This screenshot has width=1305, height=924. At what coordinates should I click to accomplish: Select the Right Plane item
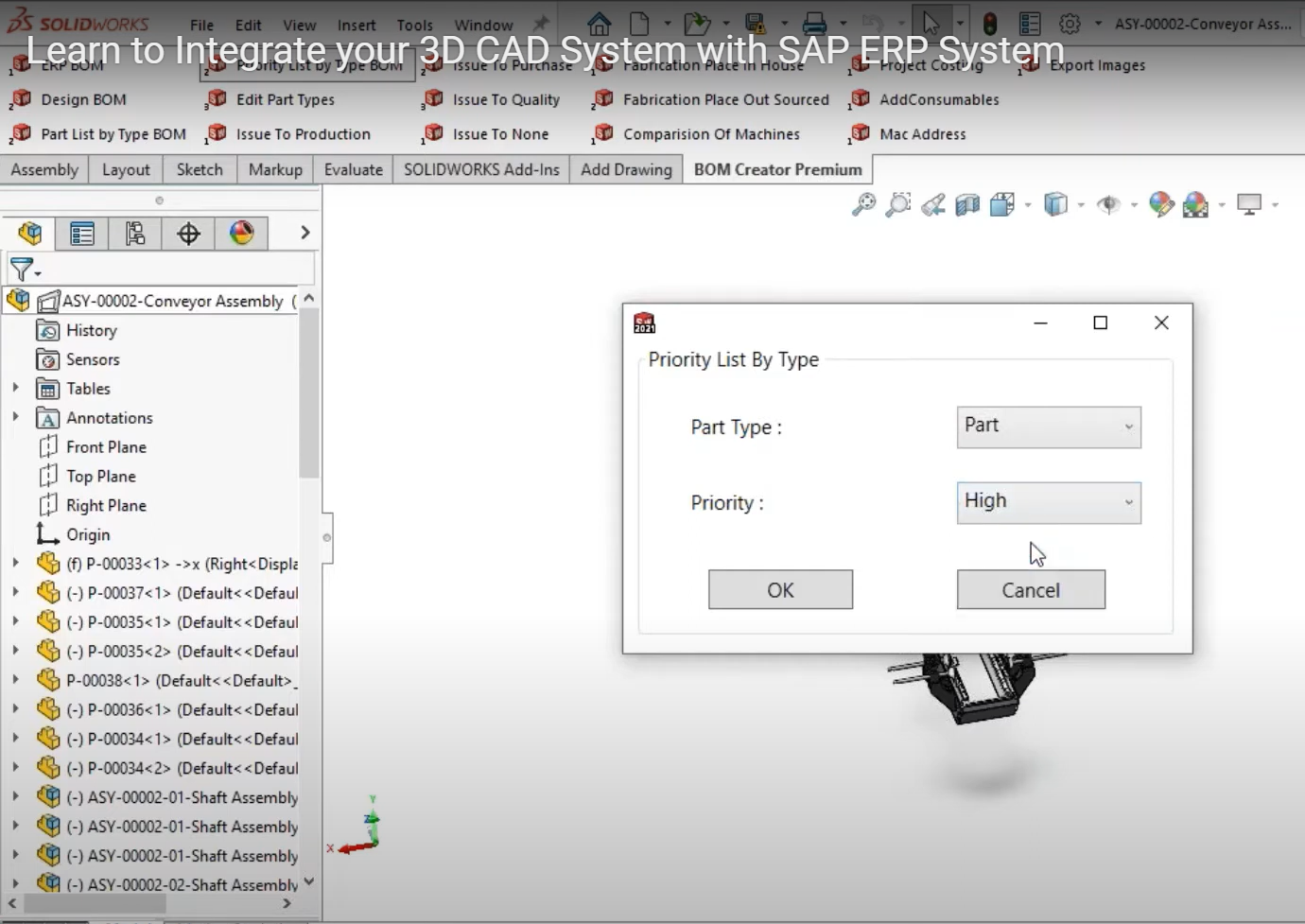click(92, 505)
